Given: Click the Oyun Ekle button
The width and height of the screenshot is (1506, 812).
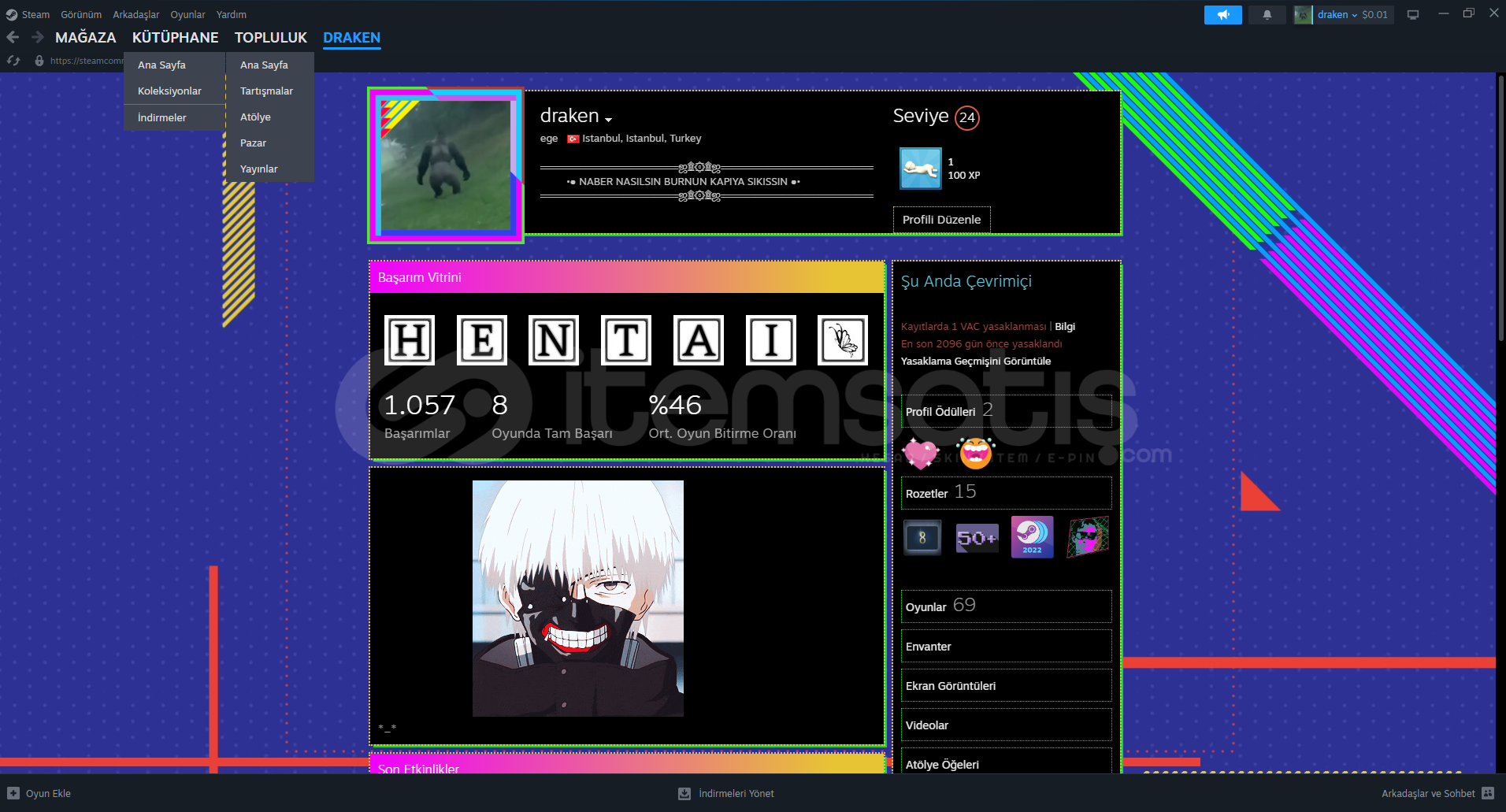Looking at the screenshot, I should pos(39,793).
